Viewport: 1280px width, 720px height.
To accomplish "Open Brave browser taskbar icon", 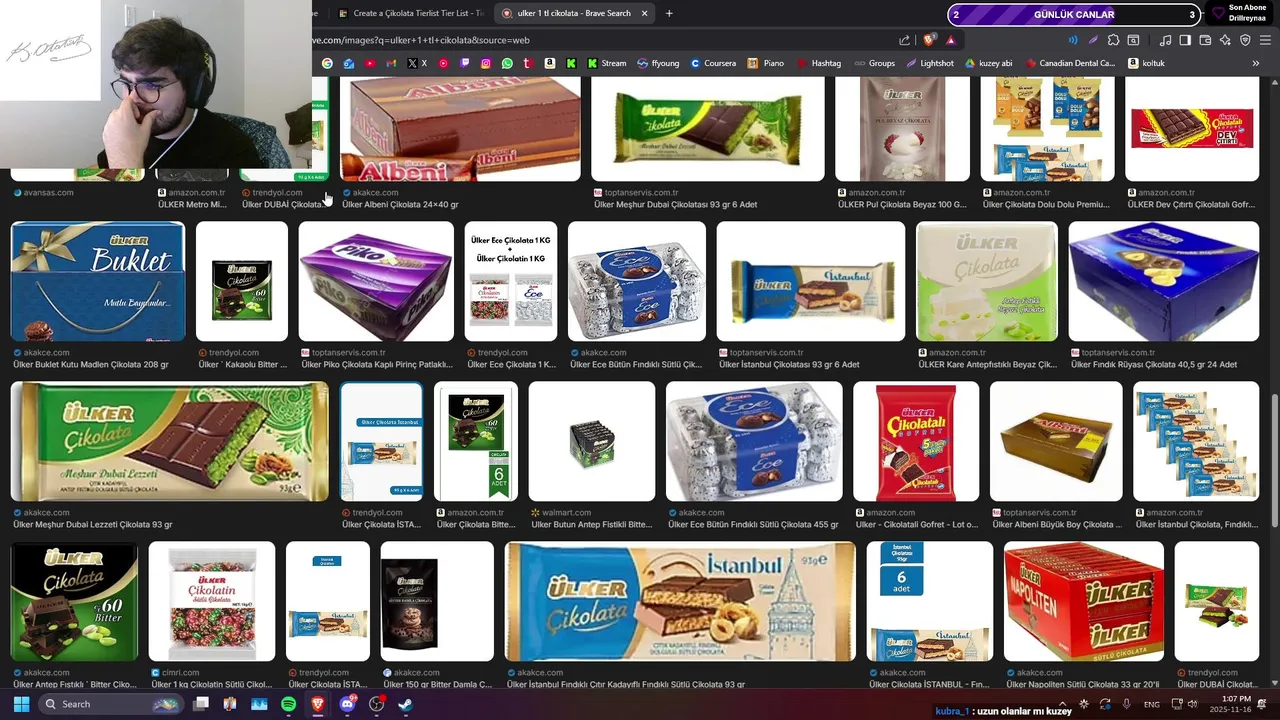I will pos(318,704).
